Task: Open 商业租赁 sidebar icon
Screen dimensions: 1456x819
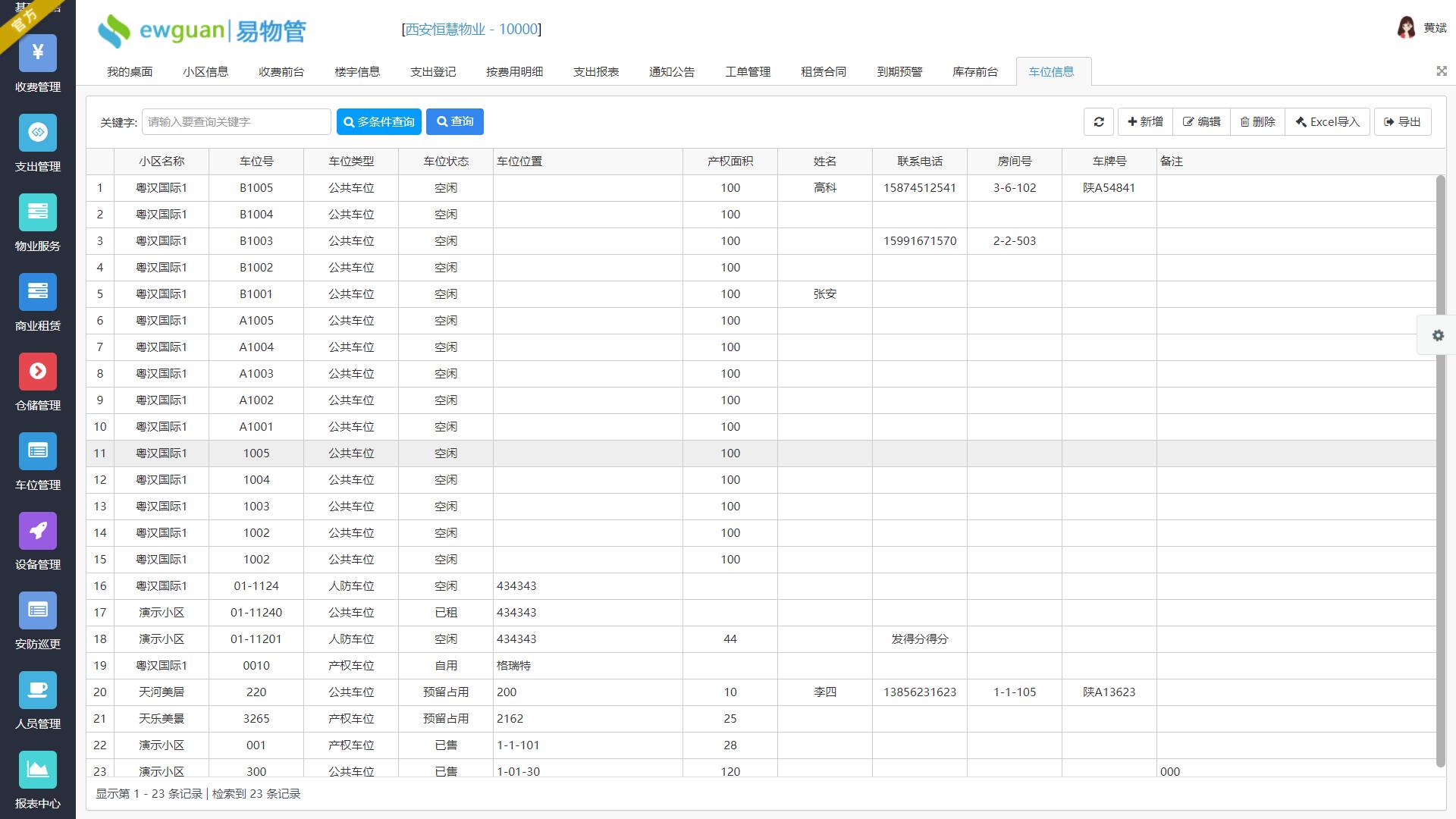Action: pyautogui.click(x=38, y=292)
